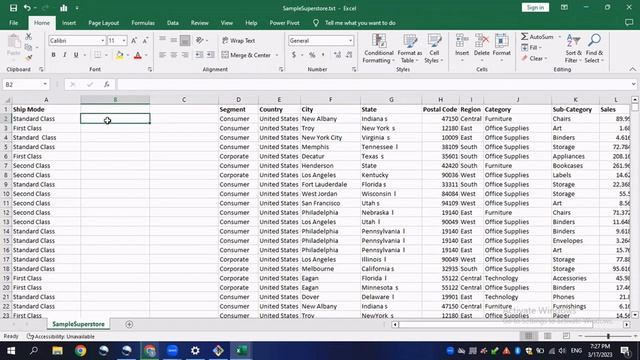Increase font size with the larger A
The image size is (640, 360).
pos(134,40)
